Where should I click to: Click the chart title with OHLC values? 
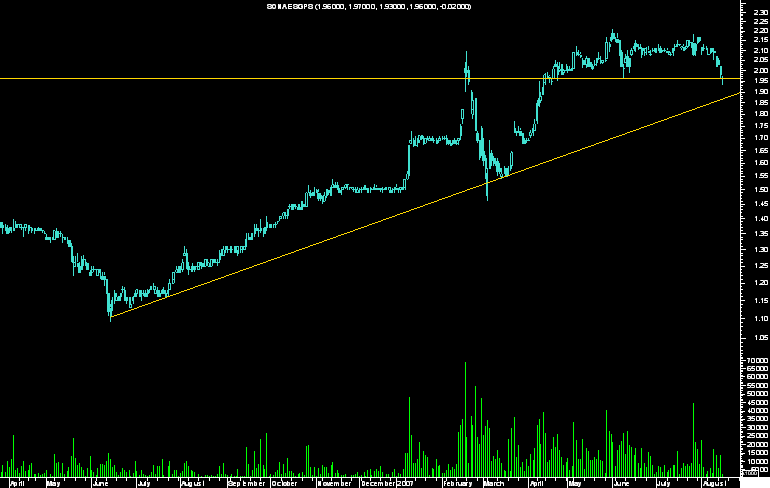click(369, 6)
